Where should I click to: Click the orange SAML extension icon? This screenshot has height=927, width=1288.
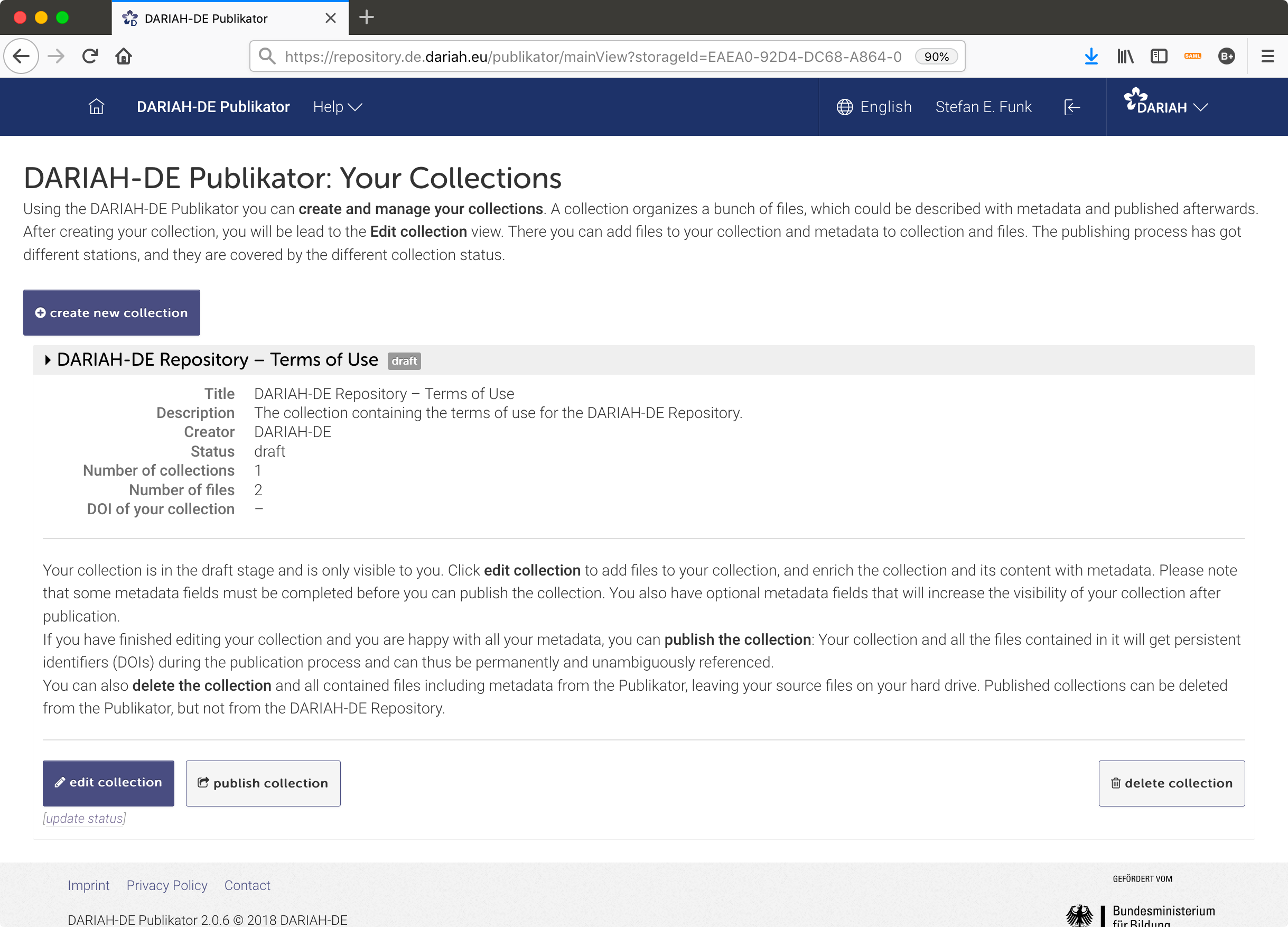(1192, 56)
